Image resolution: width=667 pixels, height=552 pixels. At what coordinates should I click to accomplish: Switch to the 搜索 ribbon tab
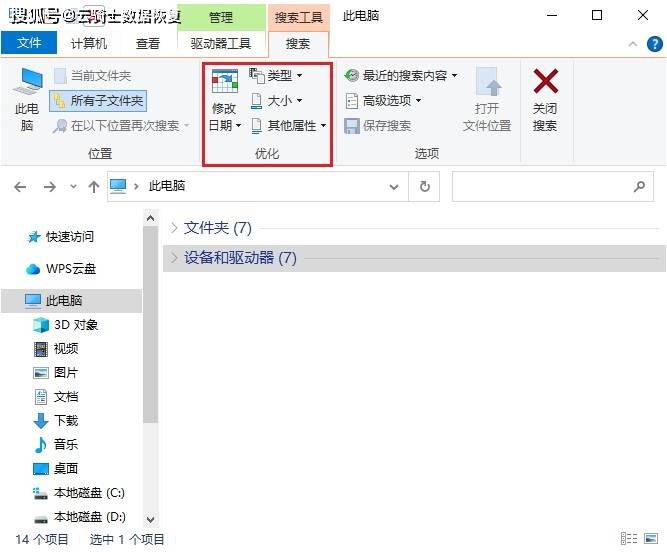point(298,43)
